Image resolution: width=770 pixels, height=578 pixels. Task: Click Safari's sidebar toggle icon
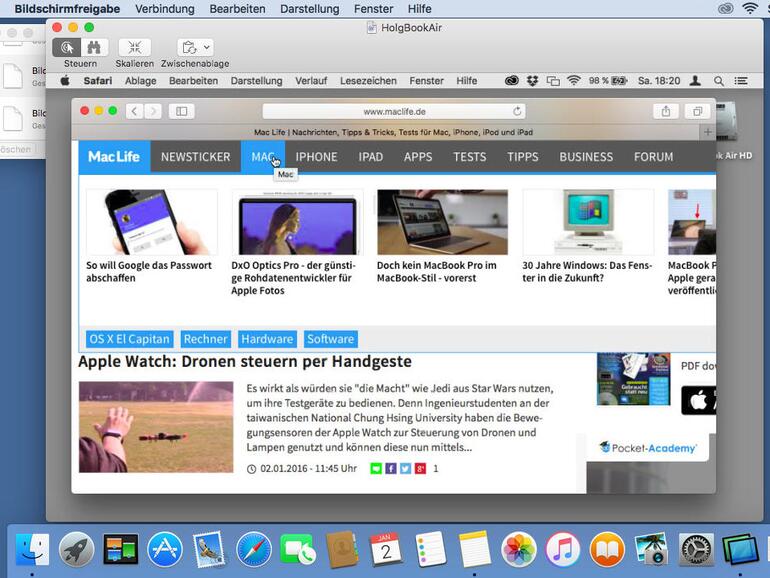(181, 111)
